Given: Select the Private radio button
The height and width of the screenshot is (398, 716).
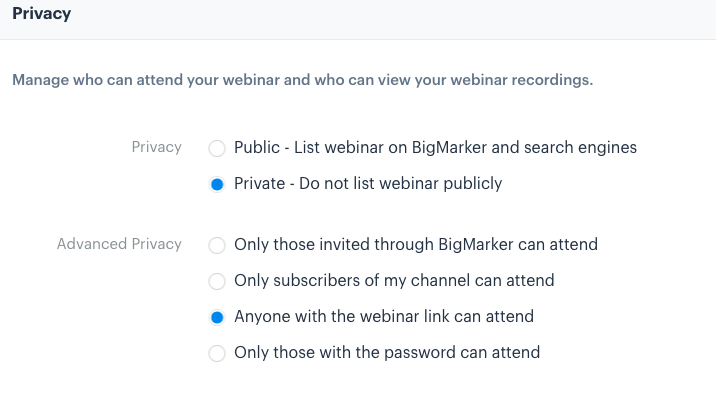Looking at the screenshot, I should 217,184.
